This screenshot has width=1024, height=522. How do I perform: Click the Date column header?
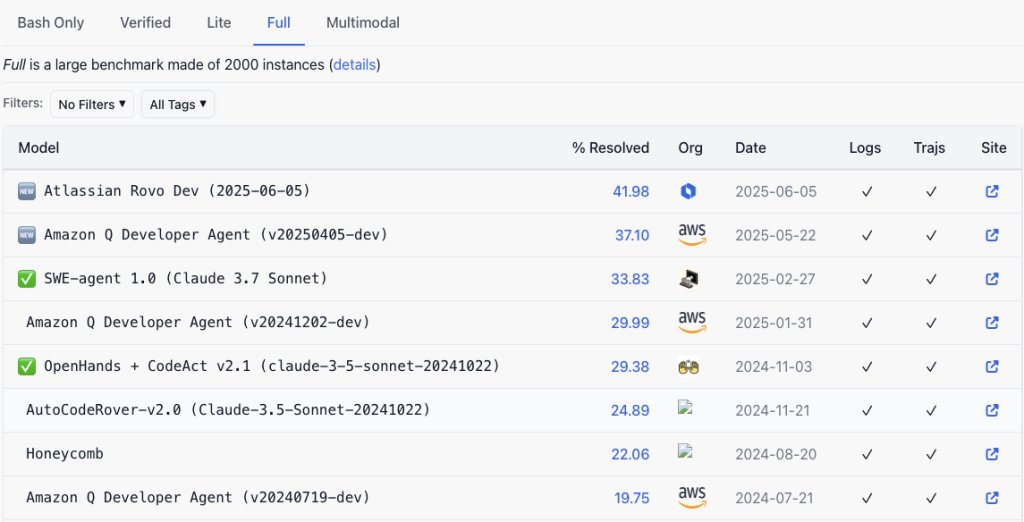click(750, 148)
